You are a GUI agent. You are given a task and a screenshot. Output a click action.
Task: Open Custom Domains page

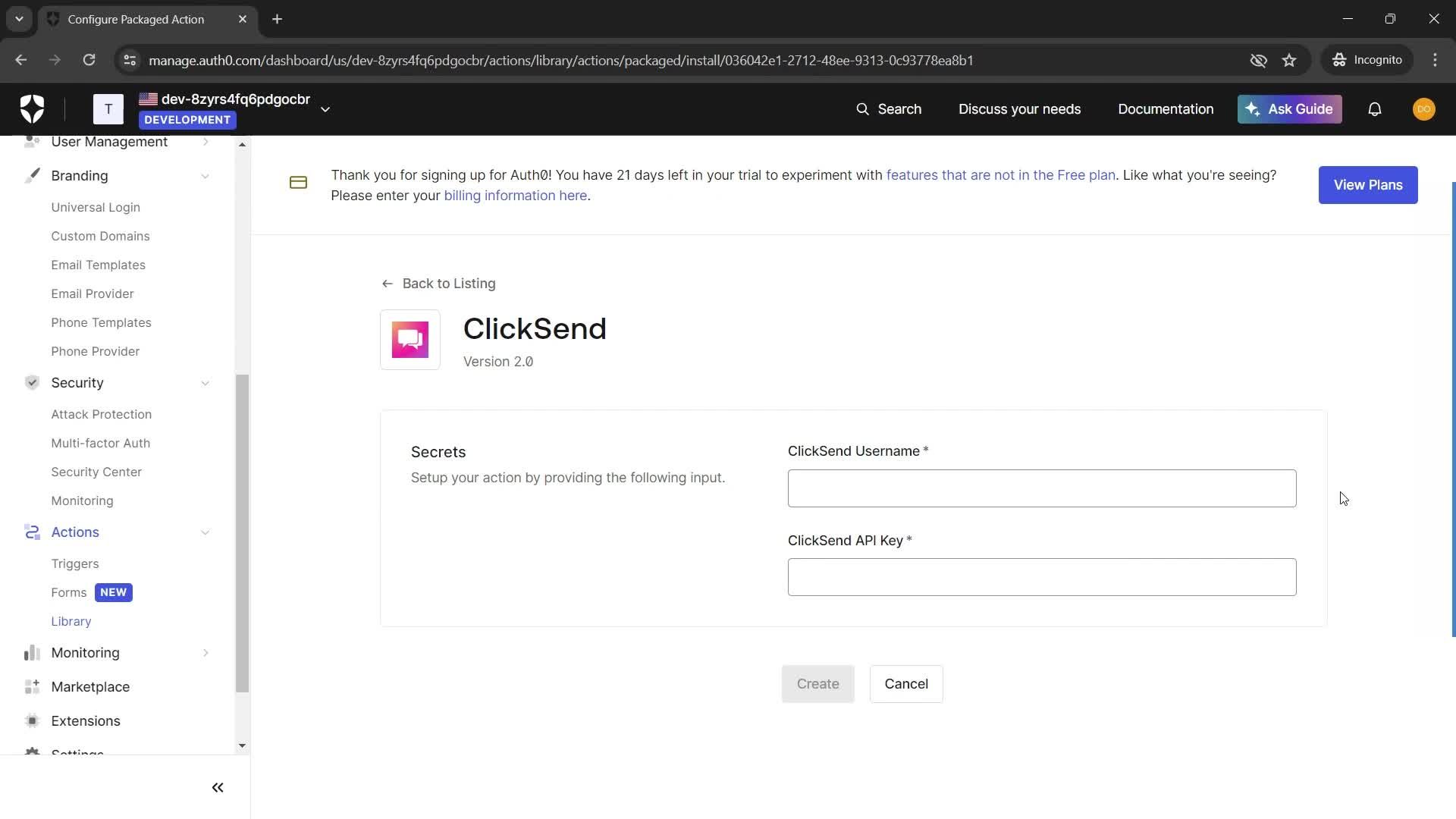[x=100, y=236]
